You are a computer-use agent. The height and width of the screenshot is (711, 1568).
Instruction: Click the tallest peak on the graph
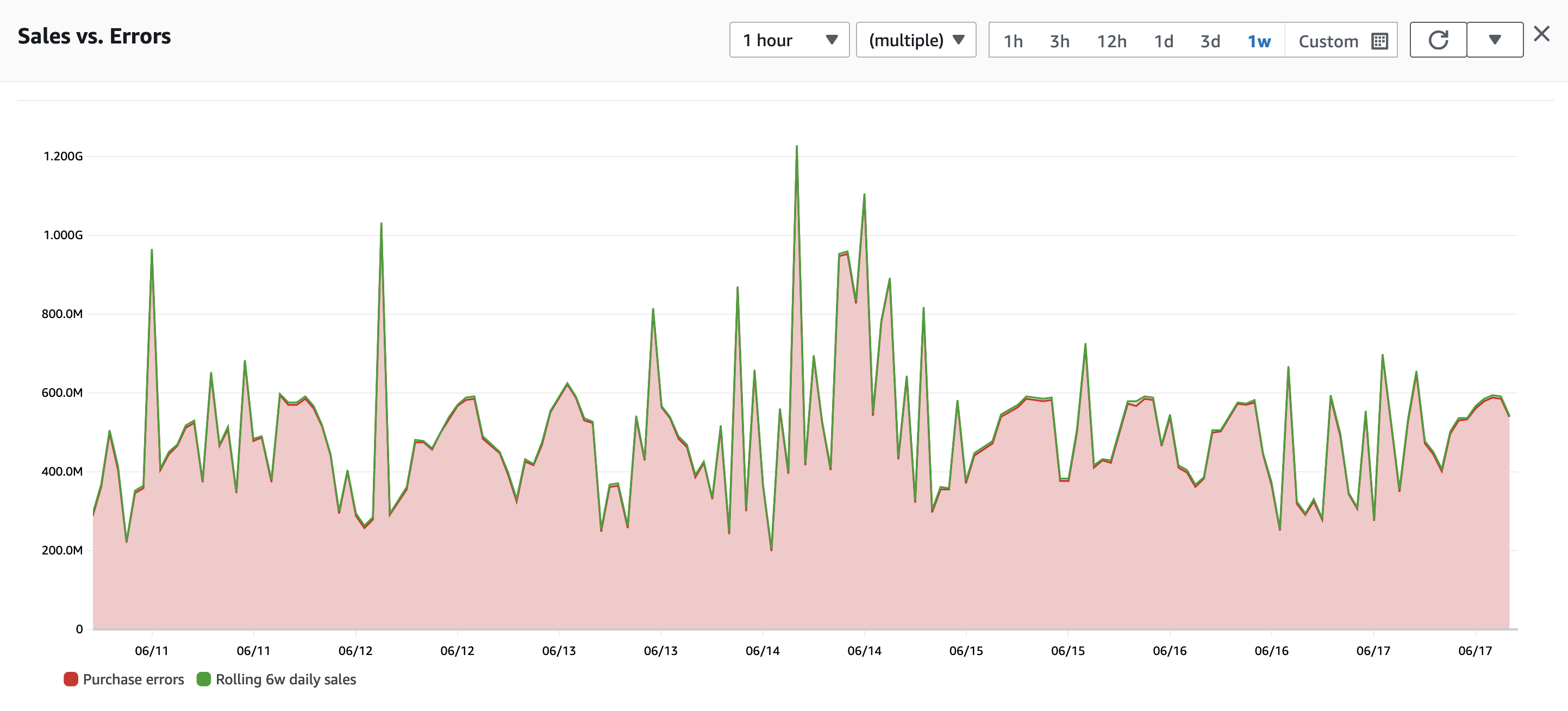point(796,147)
